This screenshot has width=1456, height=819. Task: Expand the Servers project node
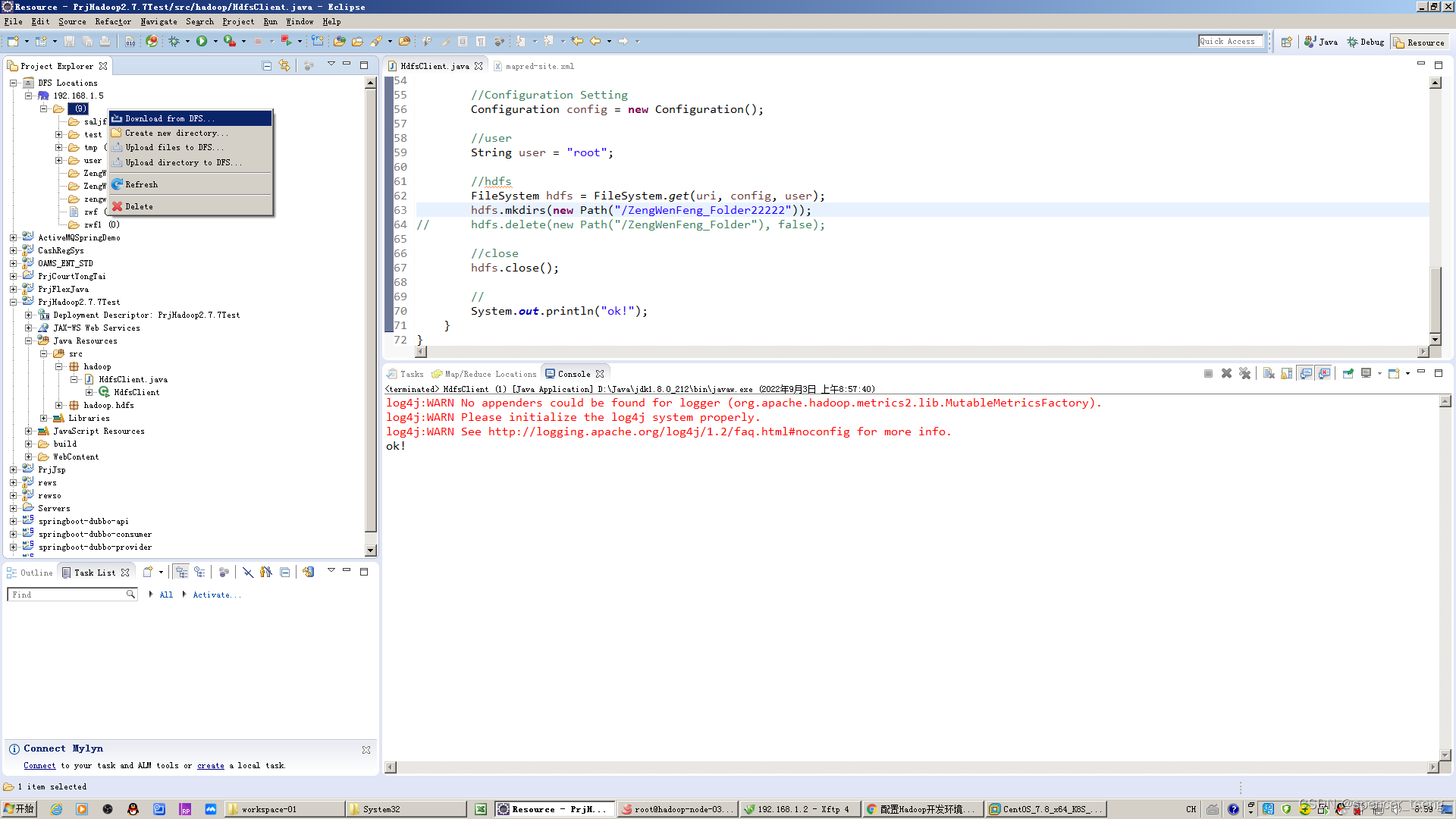[x=14, y=508]
